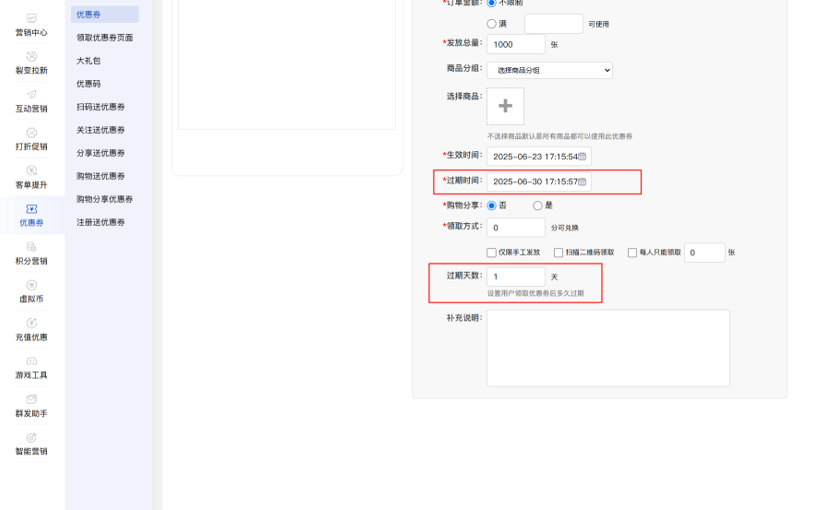
Task: Open calendar icon in 过期时间 field
Action: click(582, 181)
